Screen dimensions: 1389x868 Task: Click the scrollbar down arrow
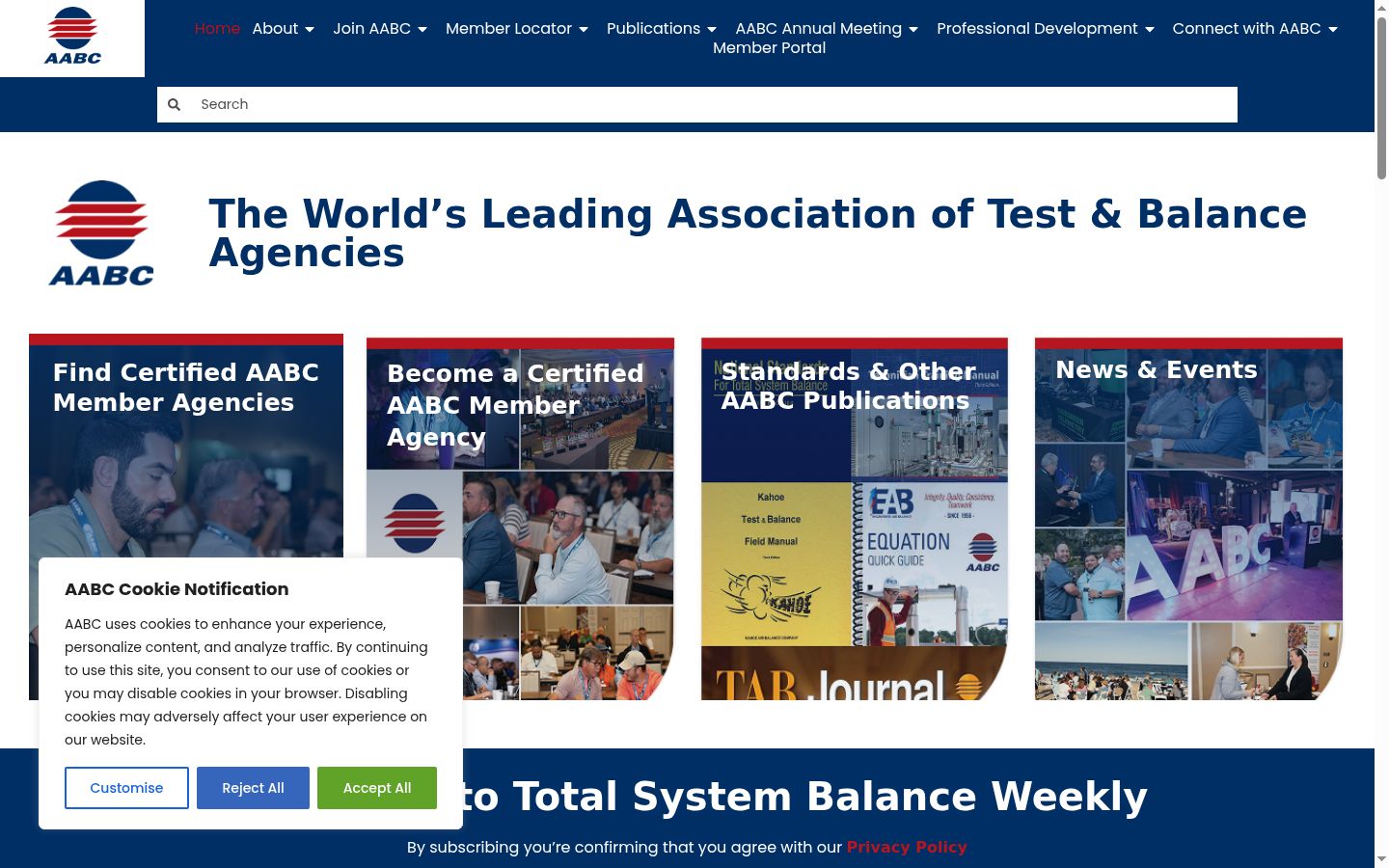click(x=1381, y=859)
